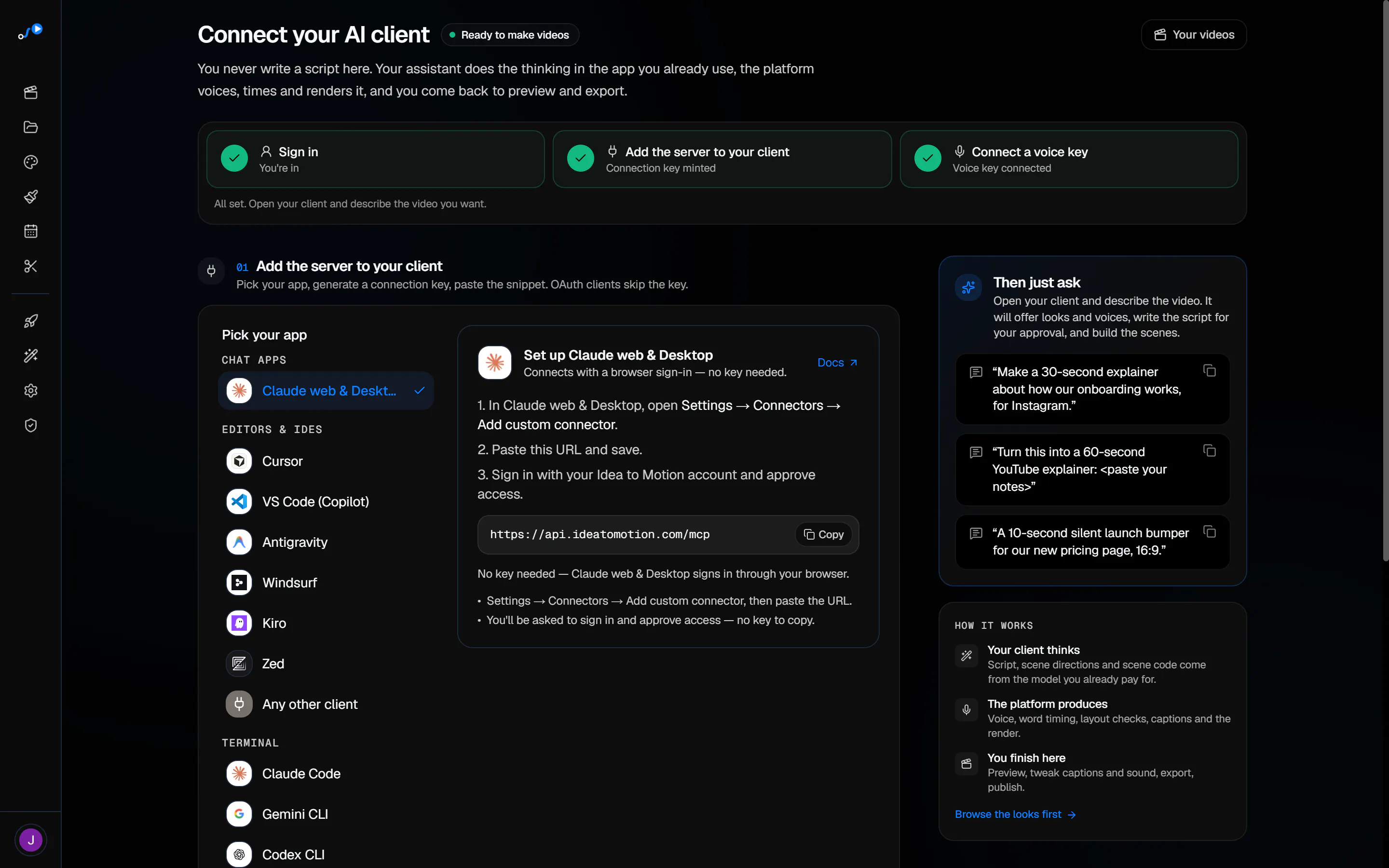Open the folder sidebar icon
1389x868 pixels.
coord(30,127)
